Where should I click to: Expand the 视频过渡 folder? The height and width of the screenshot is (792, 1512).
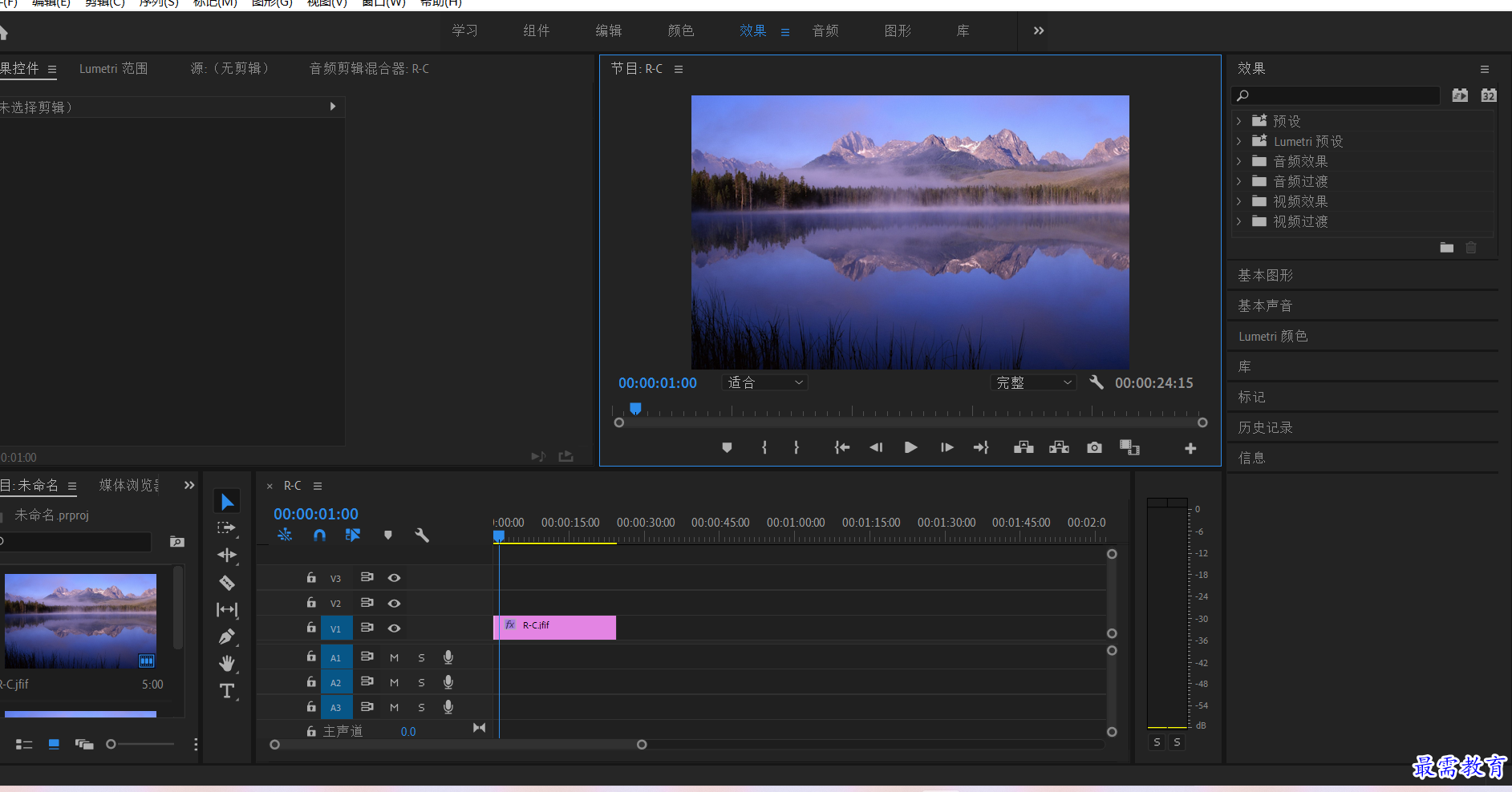click(x=1239, y=221)
